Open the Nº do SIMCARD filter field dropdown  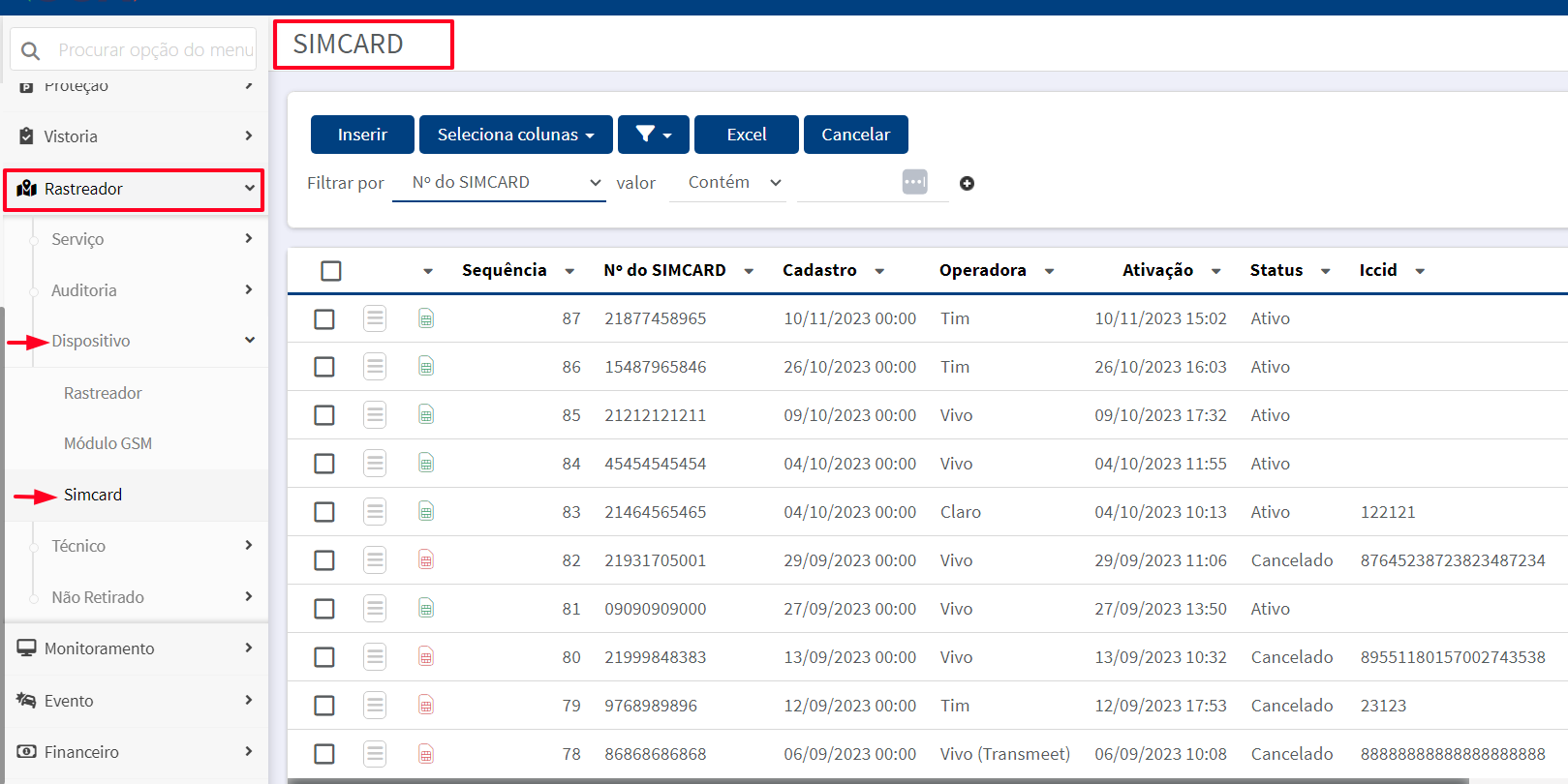tap(499, 182)
